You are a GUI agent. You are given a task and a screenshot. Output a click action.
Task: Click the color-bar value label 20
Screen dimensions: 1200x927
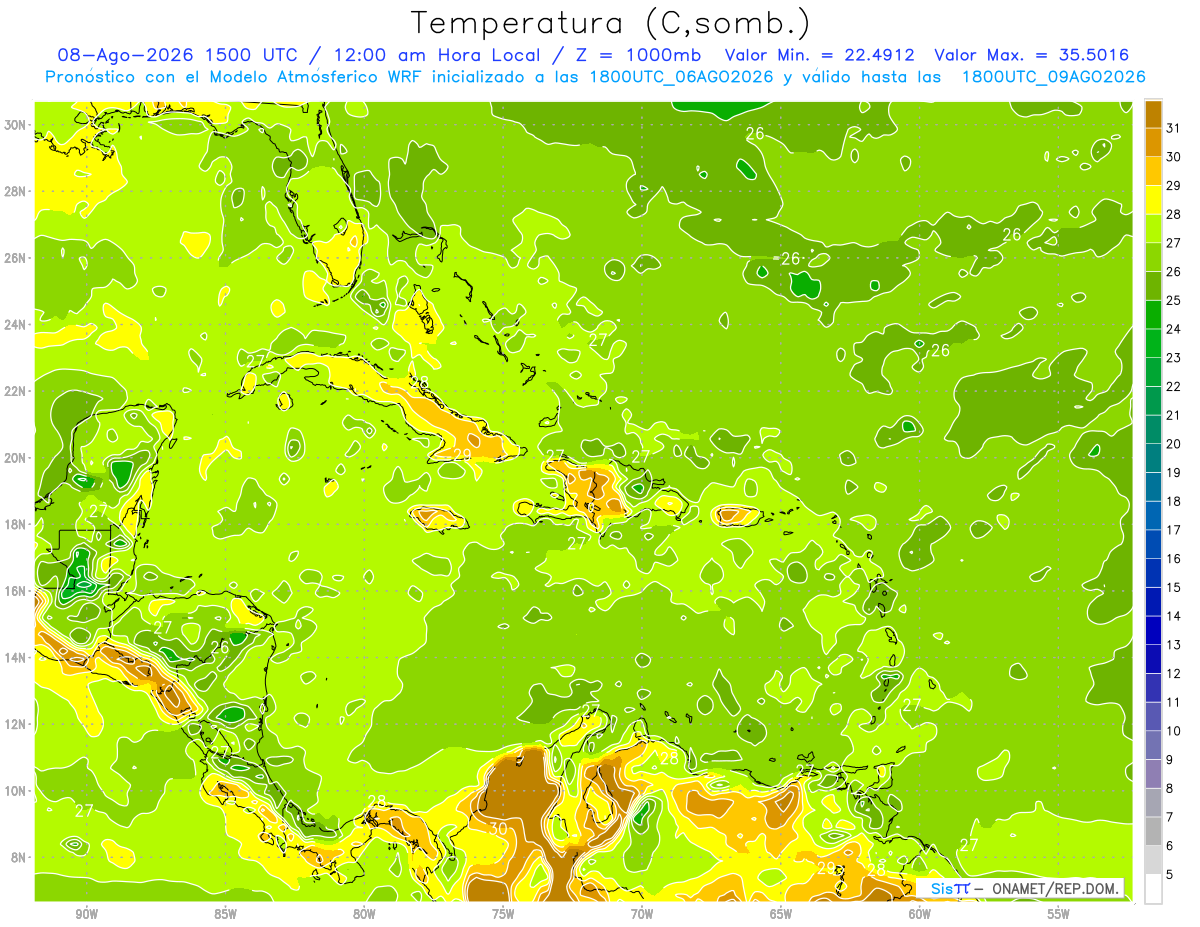coord(1174,444)
